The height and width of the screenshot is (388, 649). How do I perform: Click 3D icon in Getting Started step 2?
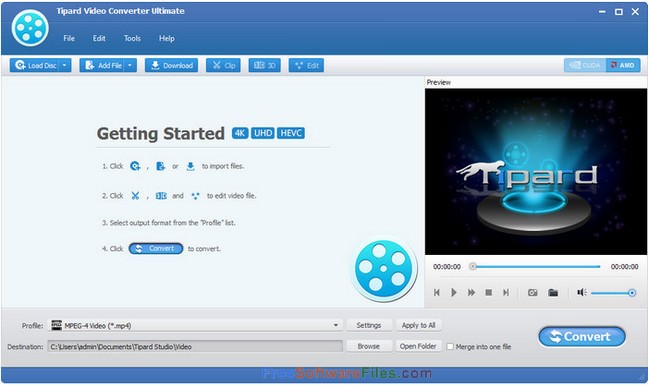pos(161,195)
